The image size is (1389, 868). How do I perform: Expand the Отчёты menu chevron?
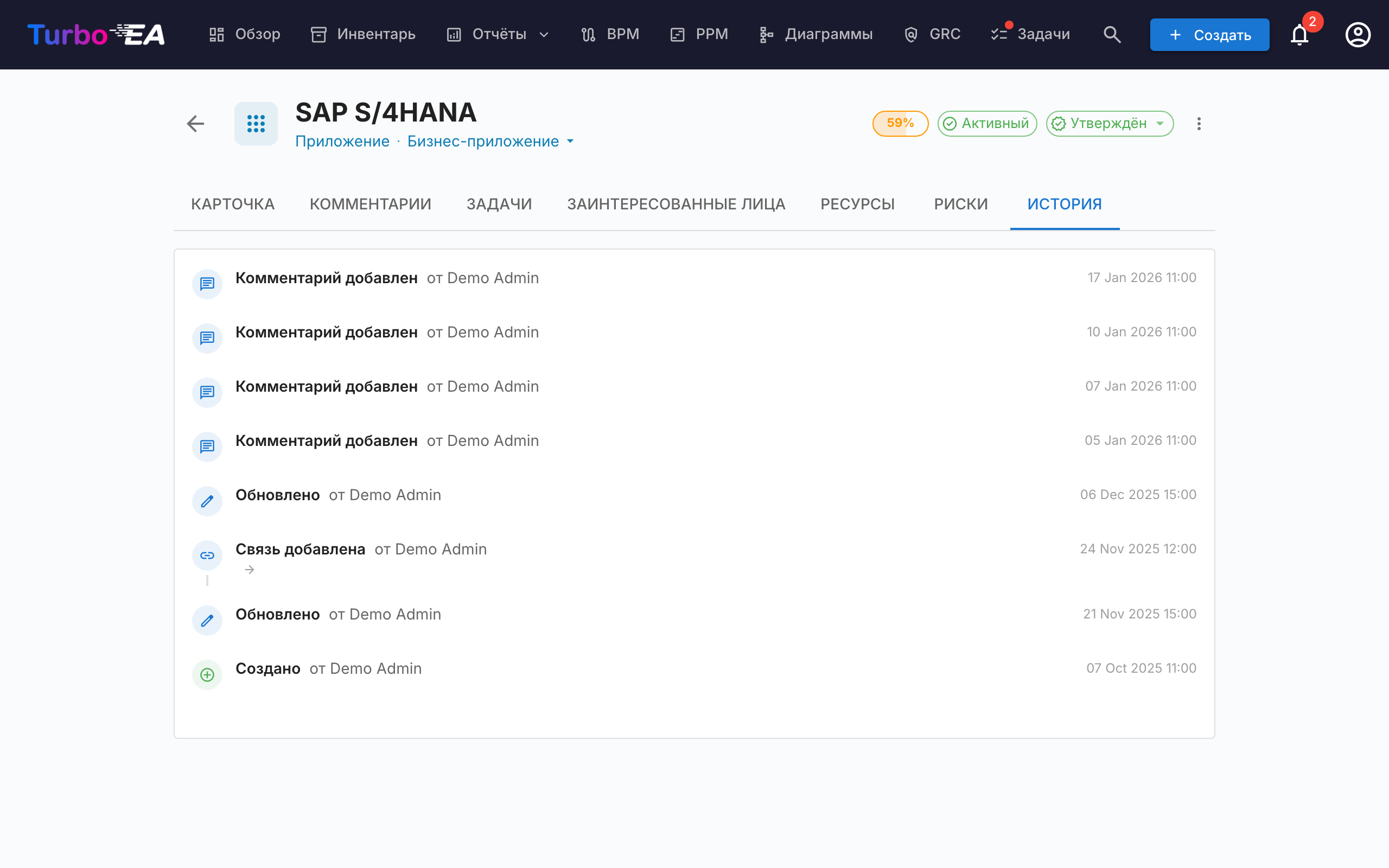point(544,34)
